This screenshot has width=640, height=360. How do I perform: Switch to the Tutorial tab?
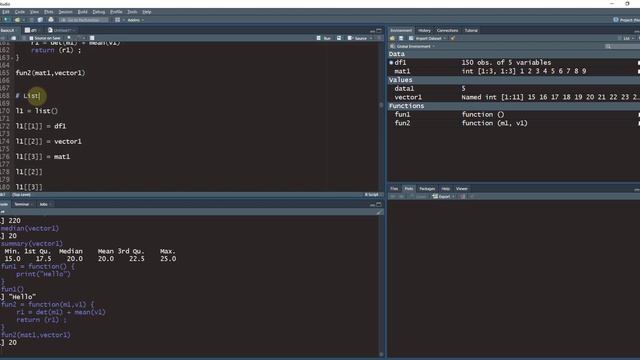tap(471, 30)
